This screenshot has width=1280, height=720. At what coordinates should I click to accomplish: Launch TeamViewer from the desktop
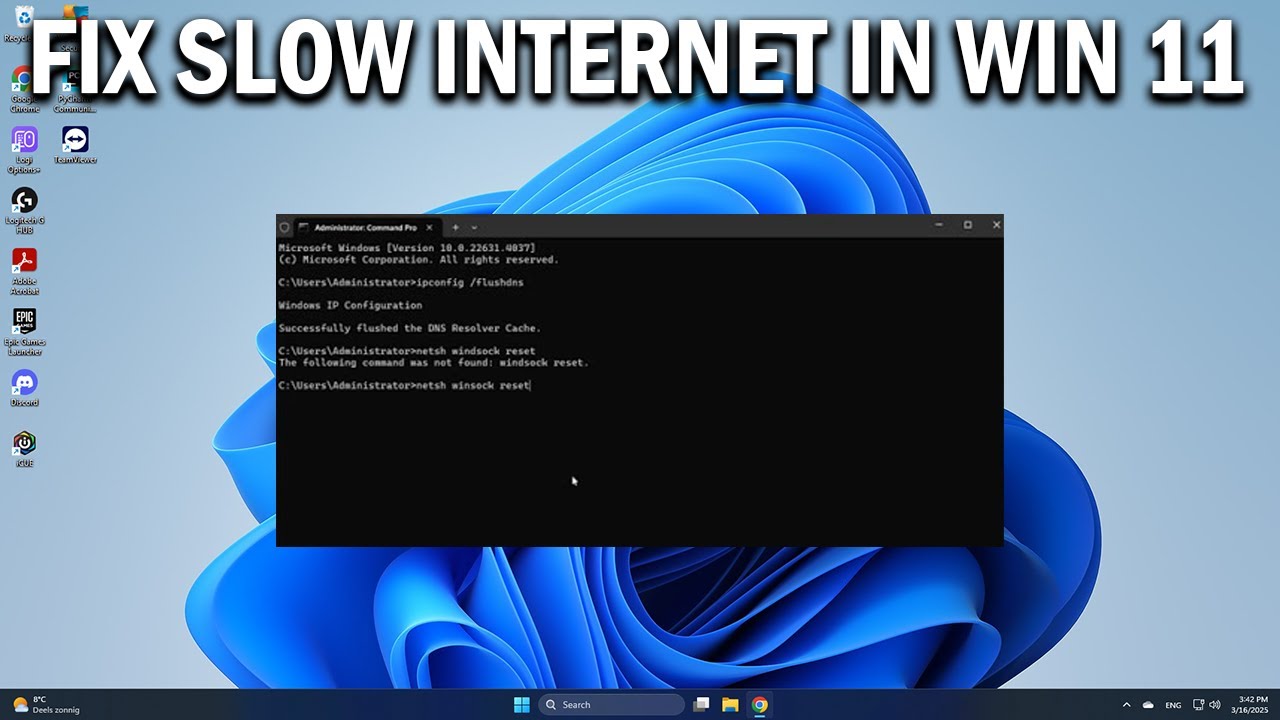pyautogui.click(x=75, y=145)
